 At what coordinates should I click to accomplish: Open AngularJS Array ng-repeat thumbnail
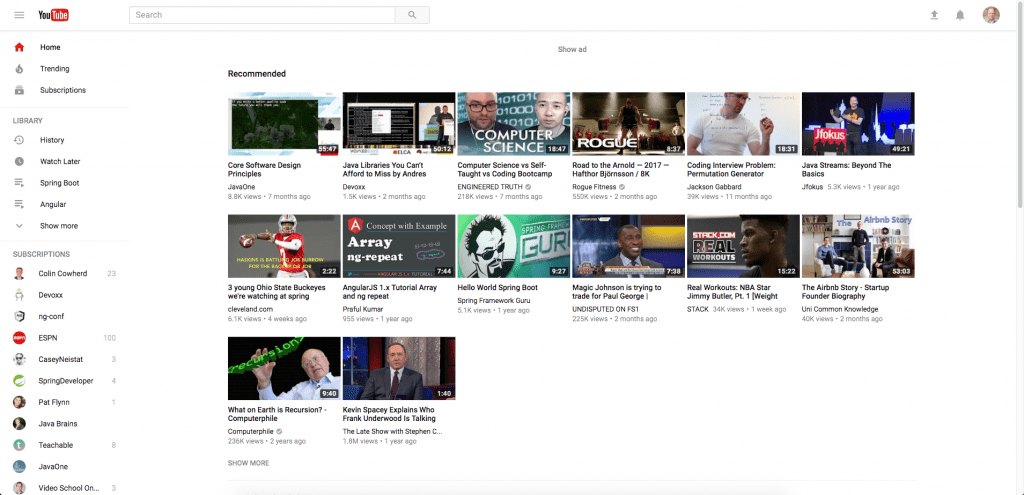(399, 246)
